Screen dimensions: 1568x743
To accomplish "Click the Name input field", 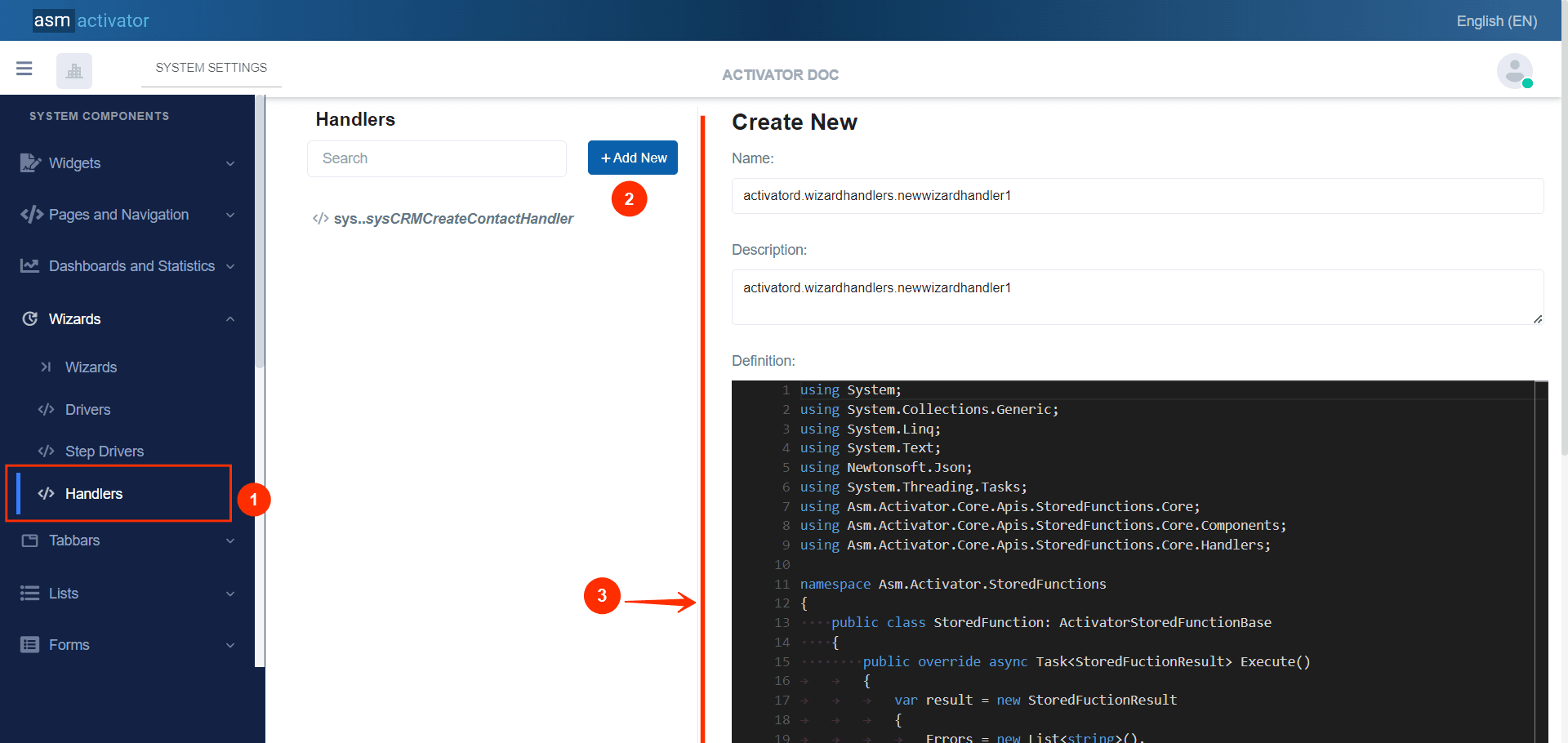I will pos(1137,196).
